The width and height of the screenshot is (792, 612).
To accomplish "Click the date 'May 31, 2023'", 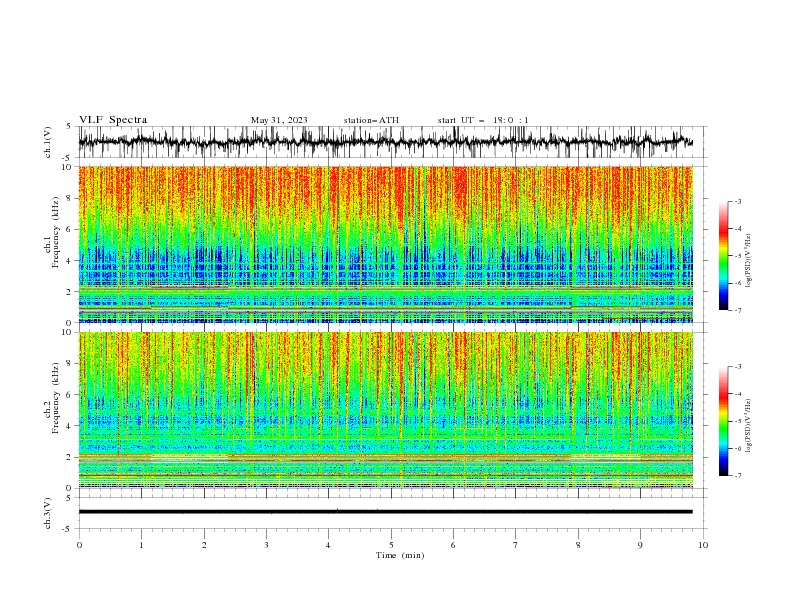I will pos(279,120).
